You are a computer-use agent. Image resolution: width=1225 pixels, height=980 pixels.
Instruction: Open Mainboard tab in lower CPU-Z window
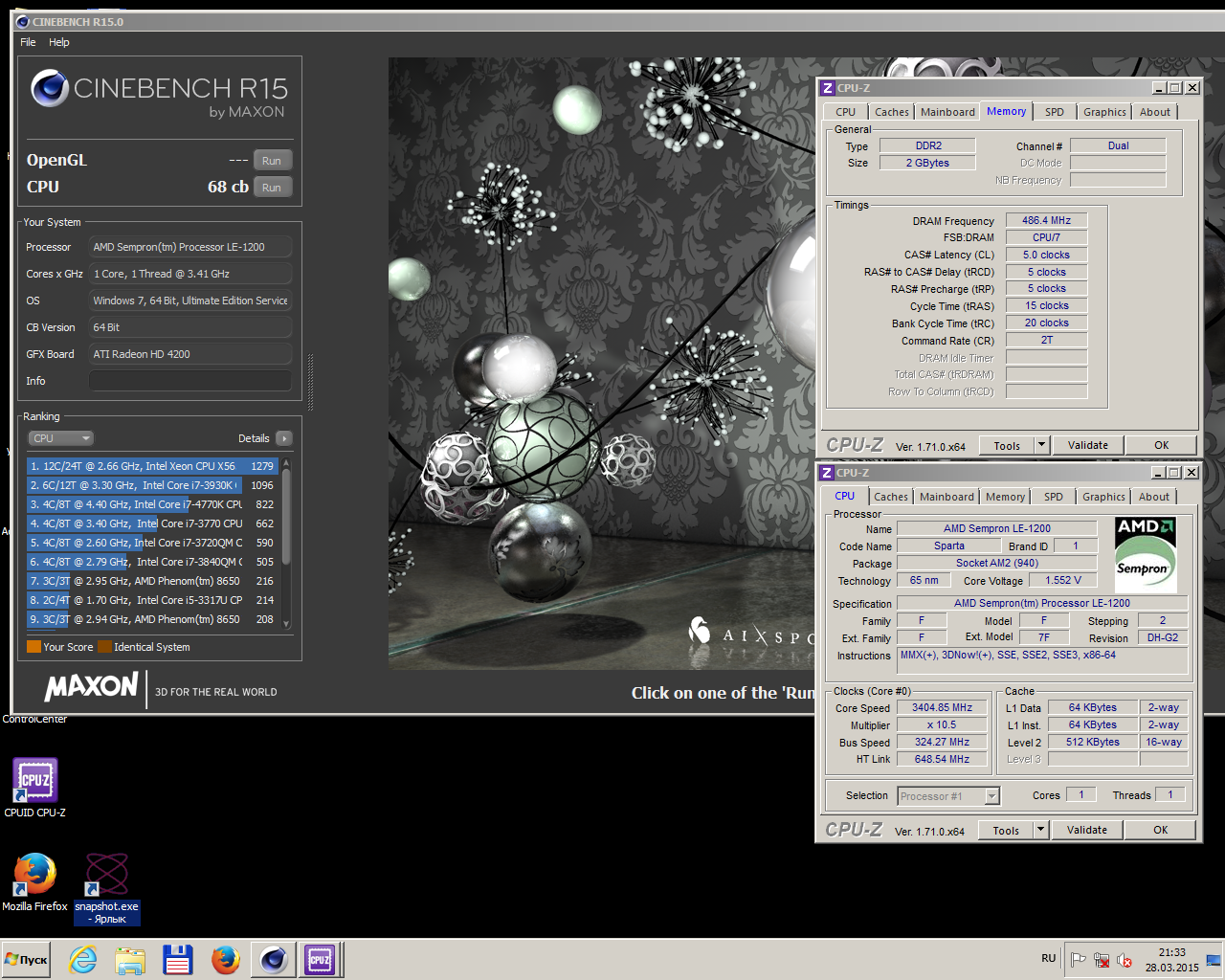pos(947,497)
